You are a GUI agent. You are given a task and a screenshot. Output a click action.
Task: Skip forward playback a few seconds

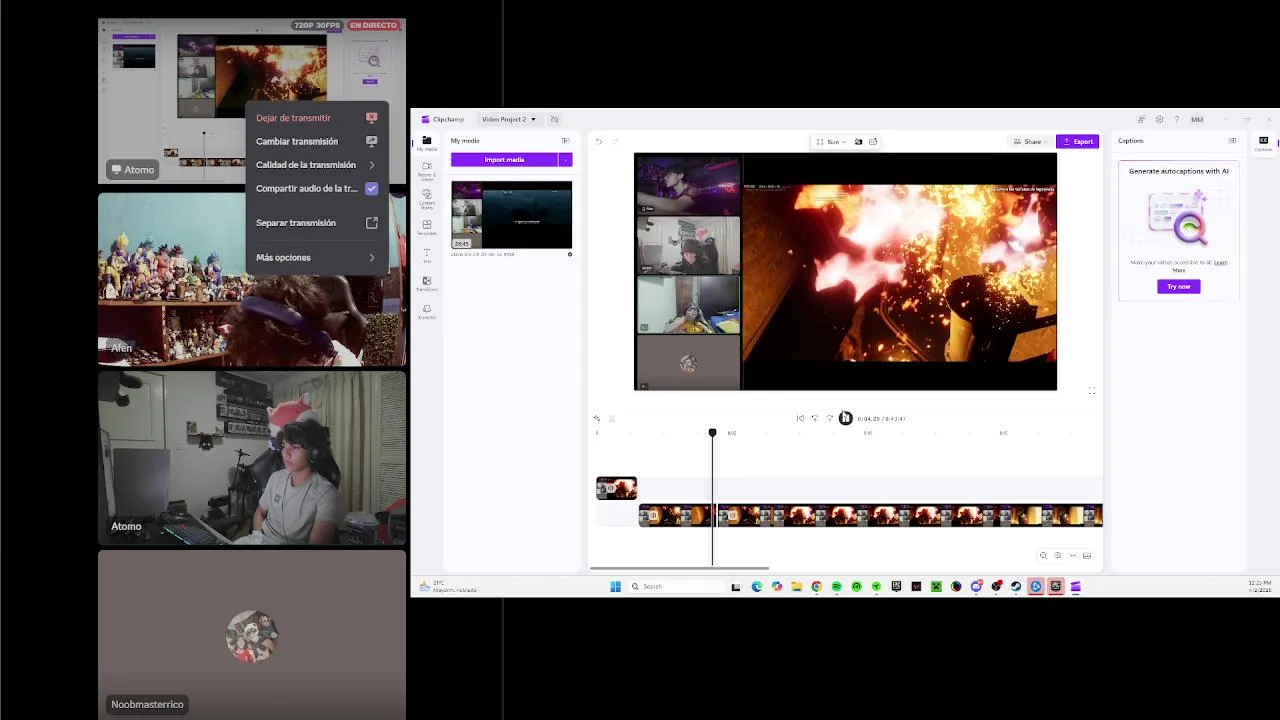tap(830, 418)
